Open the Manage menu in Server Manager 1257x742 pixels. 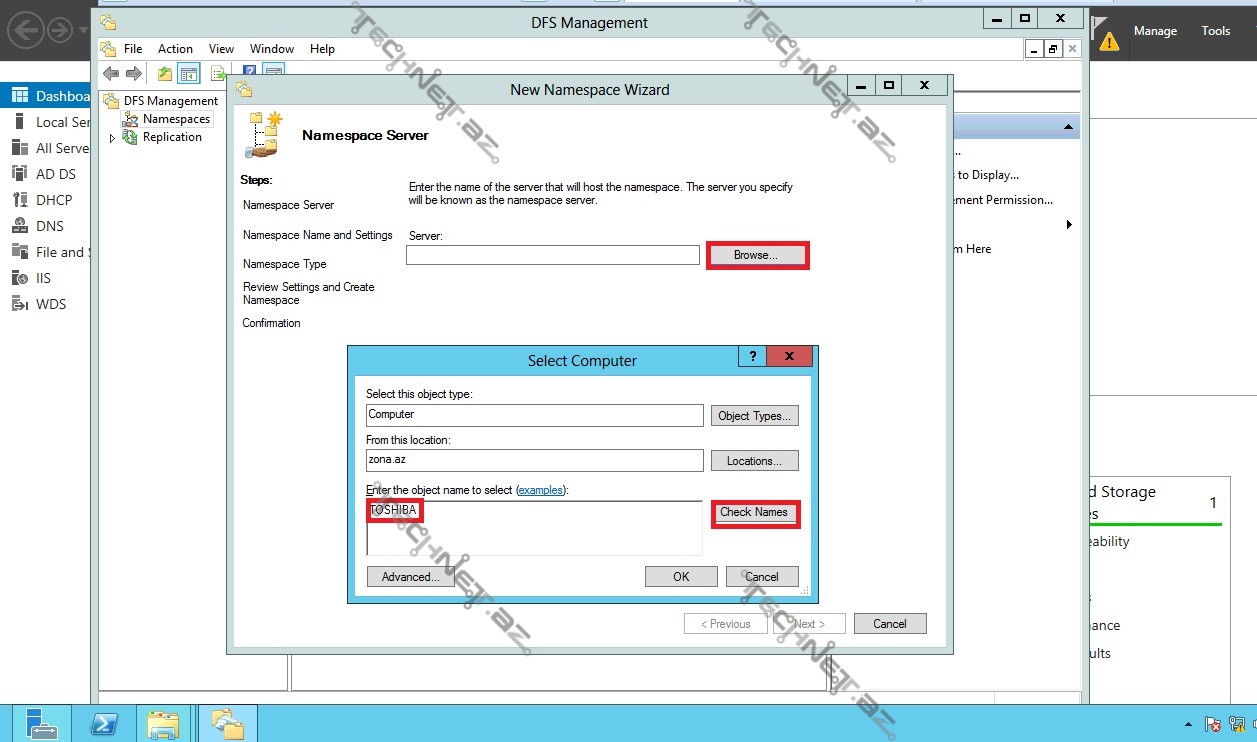point(1155,31)
